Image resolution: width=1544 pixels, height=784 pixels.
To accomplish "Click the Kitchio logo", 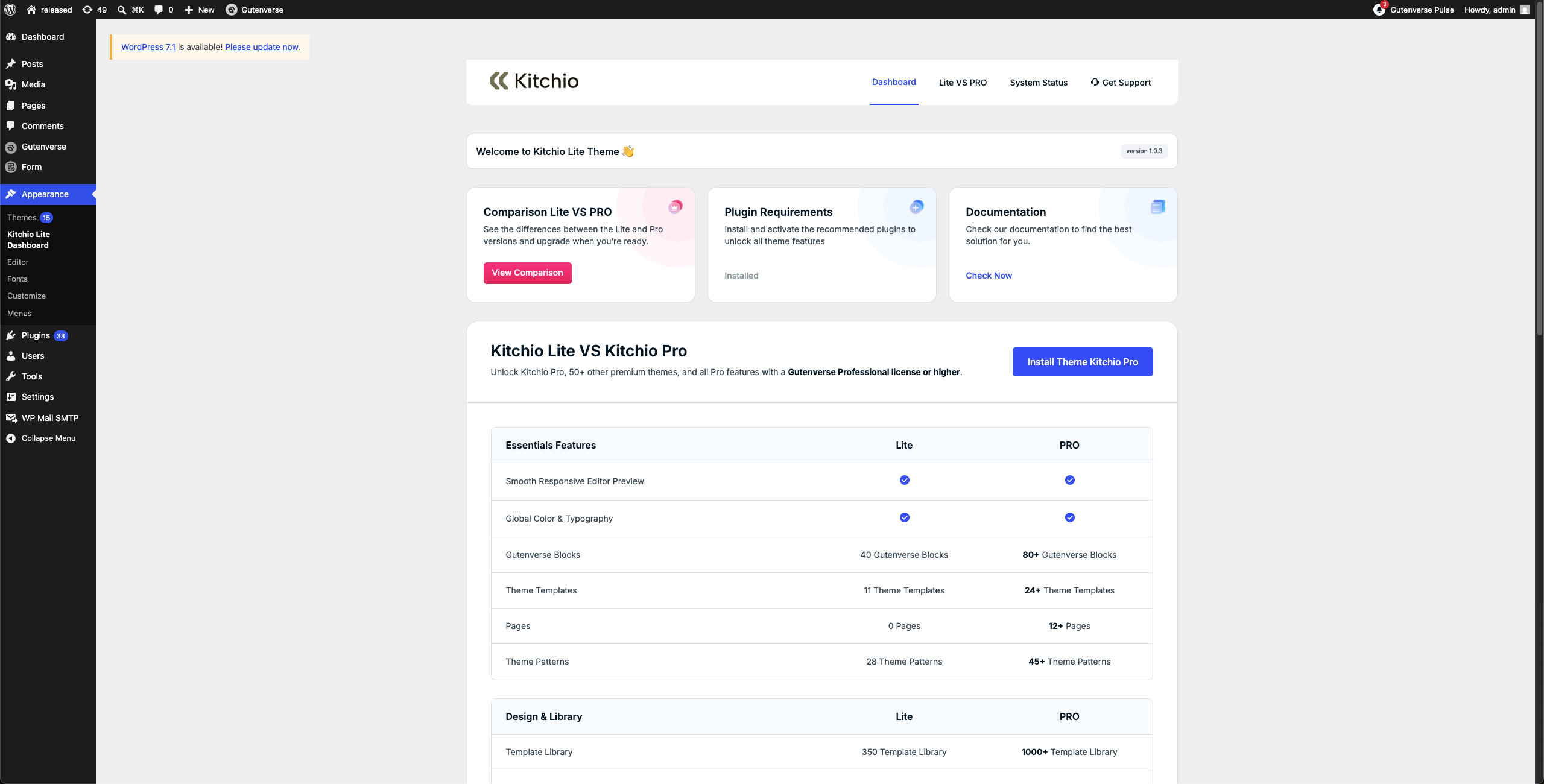I will (534, 81).
